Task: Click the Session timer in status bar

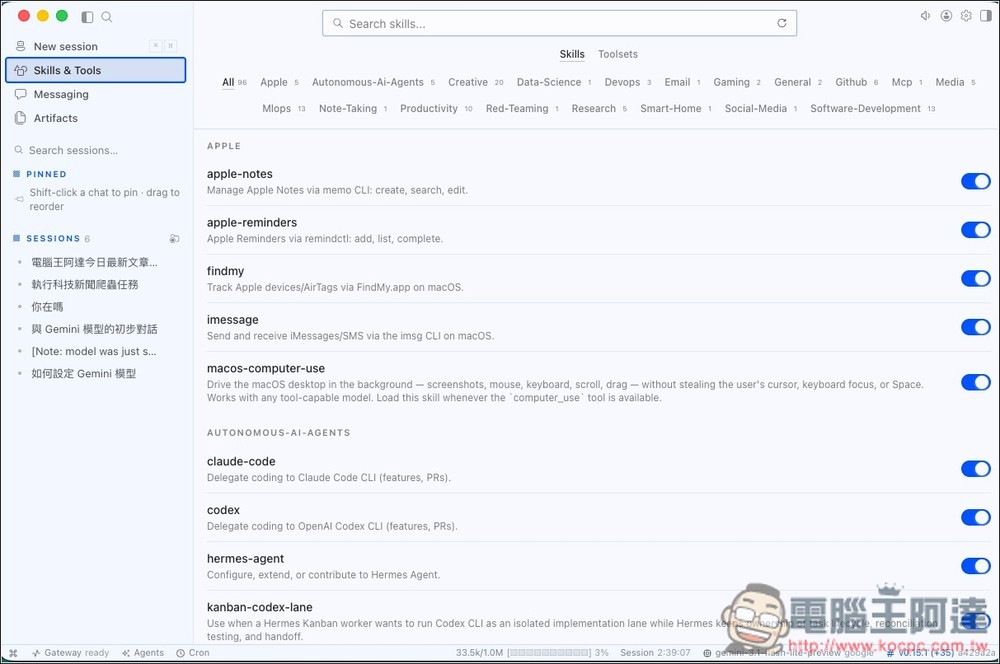Action: [x=655, y=653]
